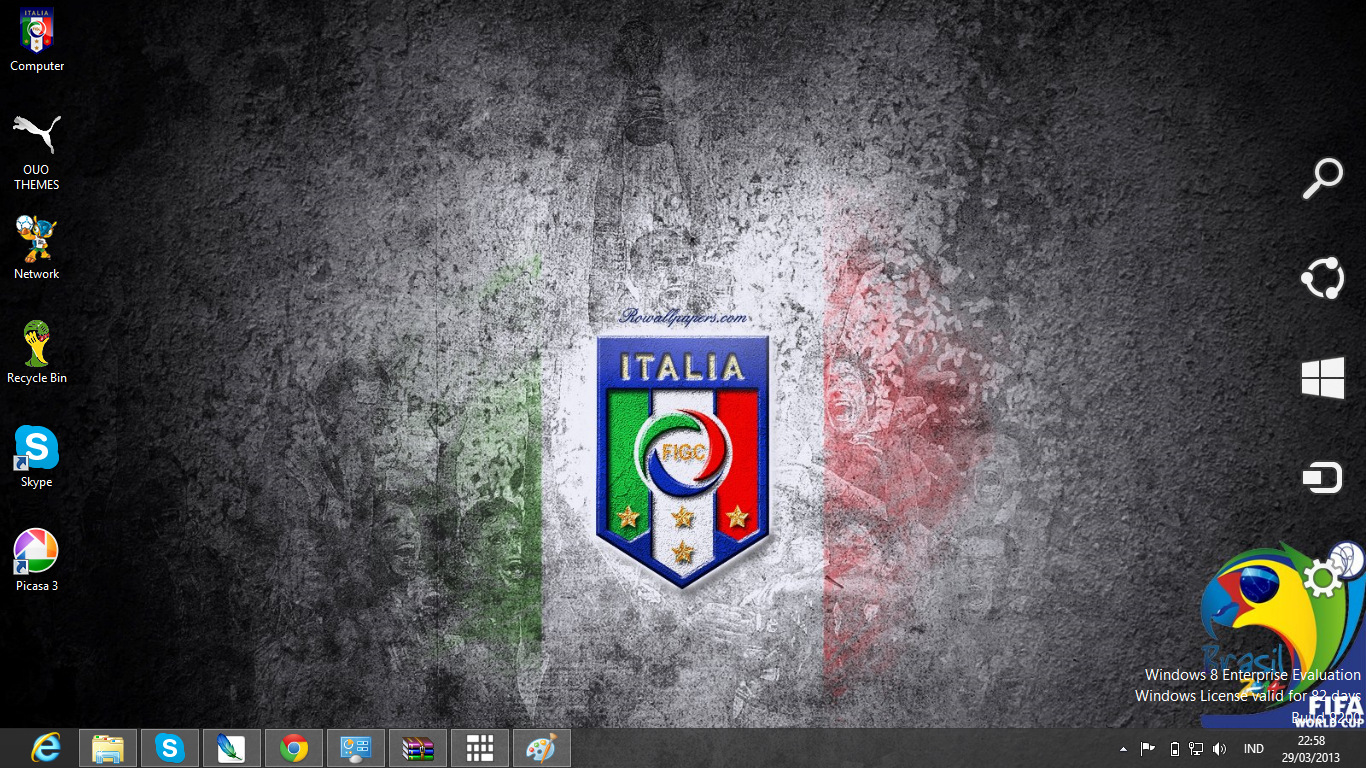Viewport: 1368px width, 770px height.
Task: Click the Share charm
Action: coord(1322,278)
